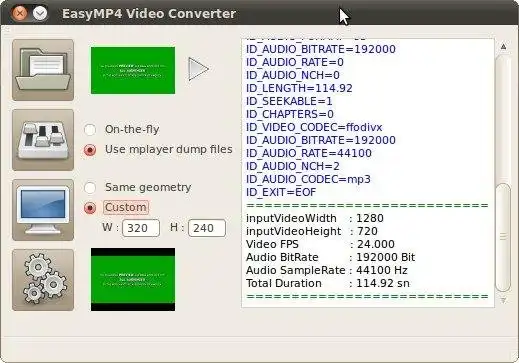Click the ID_AUDIO_RATE=0 line
Image resolution: width=519 pixels, height=363 pixels.
[295, 62]
